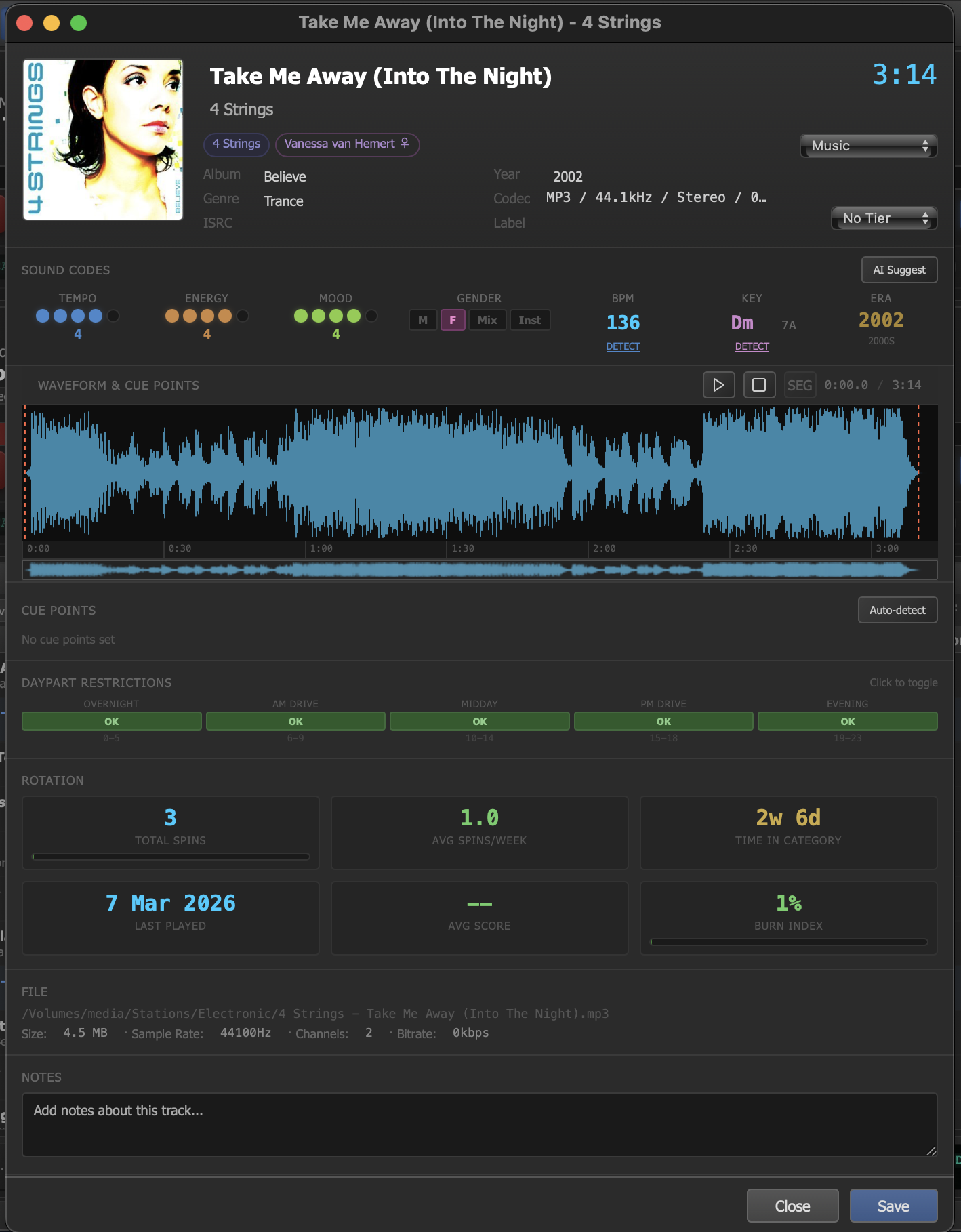Click the 3:14 duration display

(904, 75)
